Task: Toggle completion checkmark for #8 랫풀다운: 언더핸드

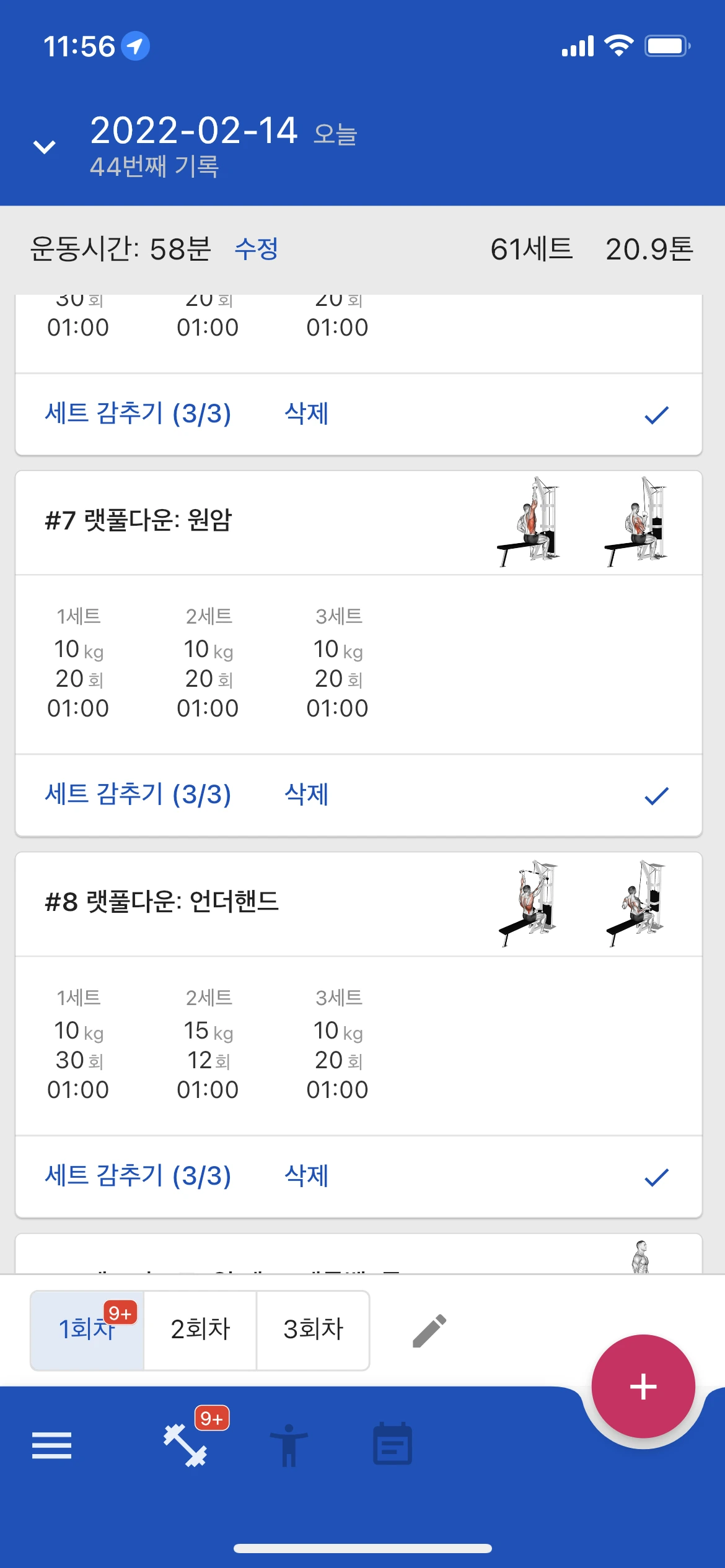Action: point(656,1177)
